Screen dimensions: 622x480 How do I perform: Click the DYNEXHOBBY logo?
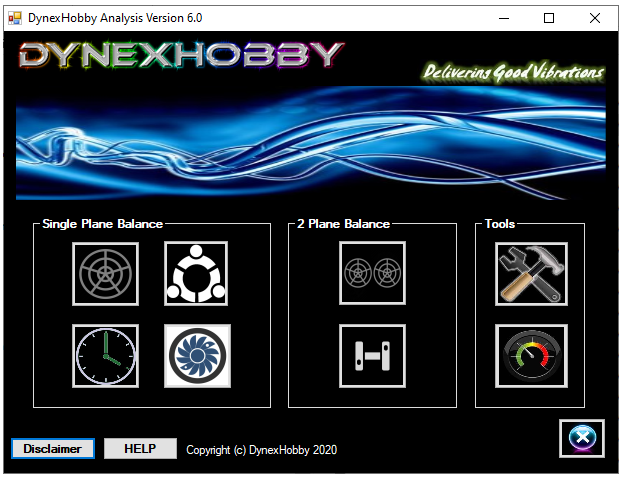(x=182, y=55)
